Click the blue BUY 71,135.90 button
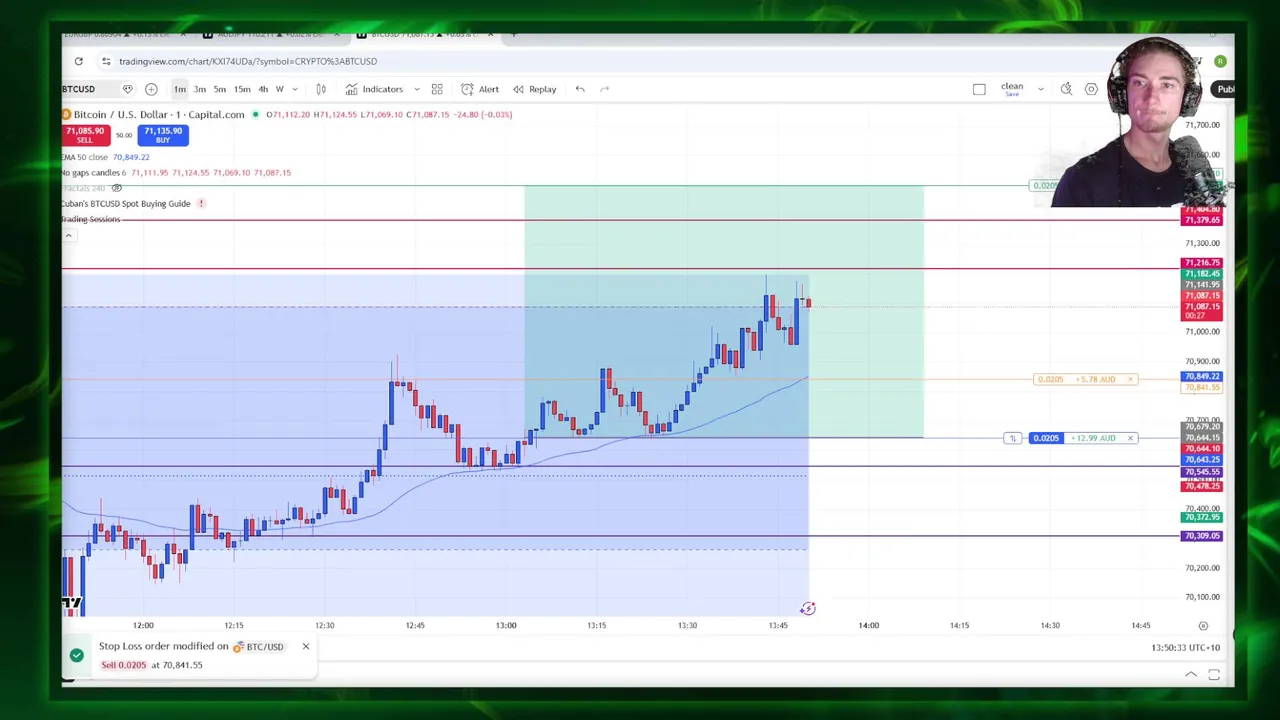Screen dimensions: 1280x720 coord(163,135)
